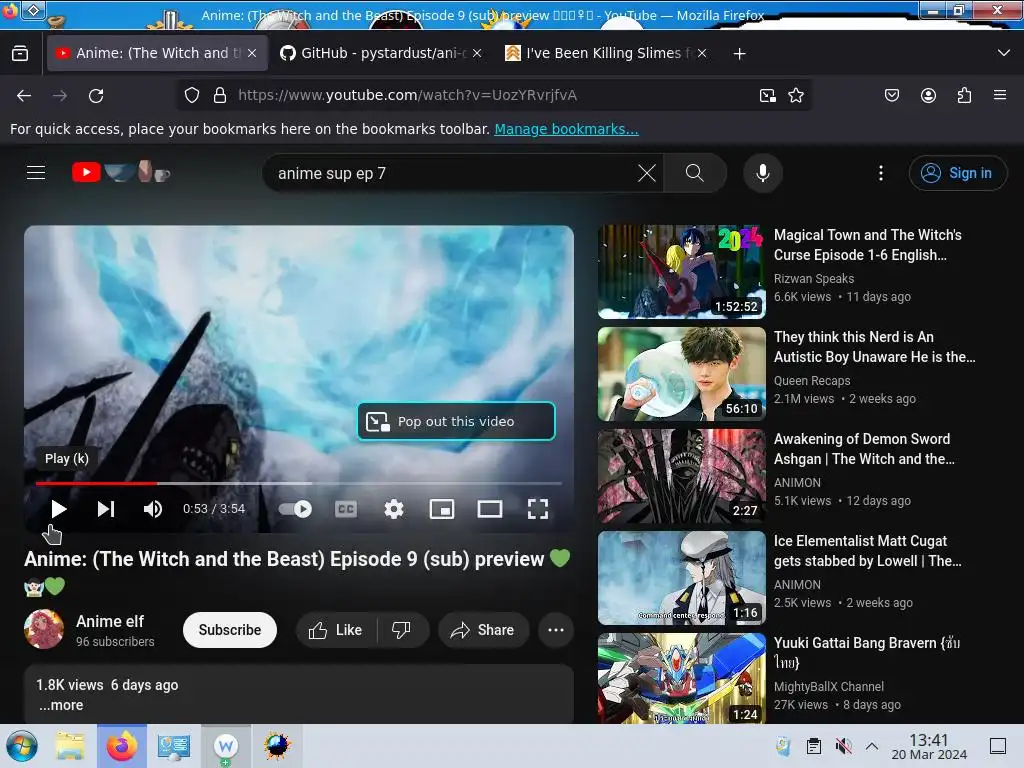1024x768 pixels.
Task: Open the player settings gear
Action: tap(394, 509)
